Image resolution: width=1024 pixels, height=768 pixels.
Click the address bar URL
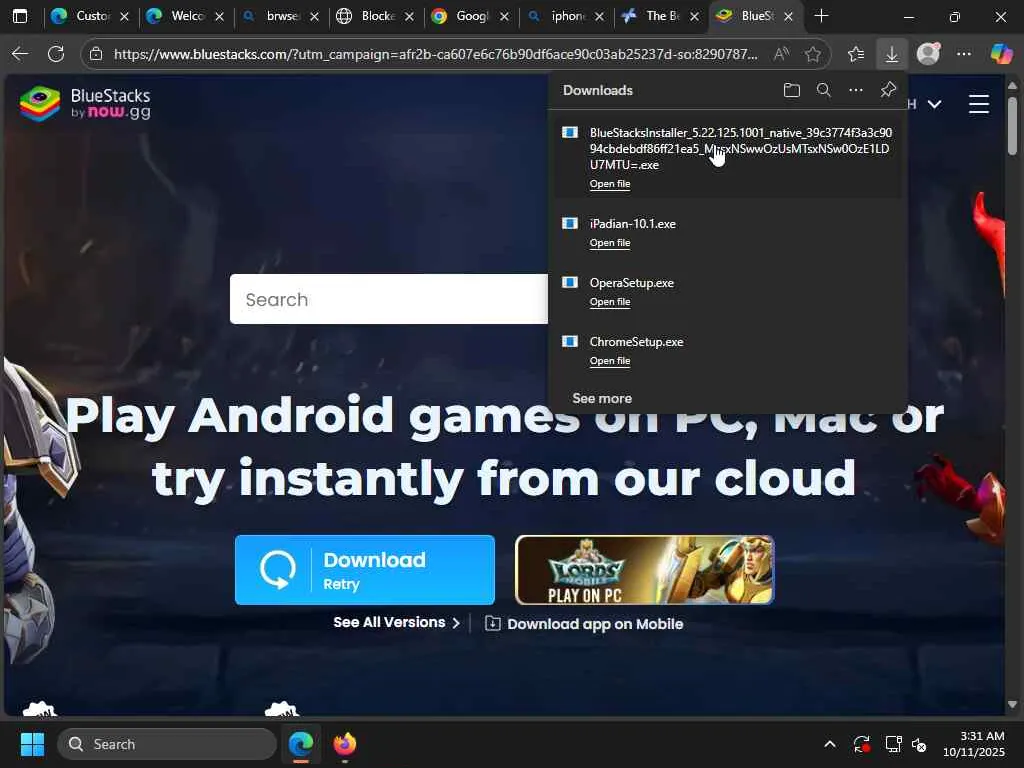[436, 54]
